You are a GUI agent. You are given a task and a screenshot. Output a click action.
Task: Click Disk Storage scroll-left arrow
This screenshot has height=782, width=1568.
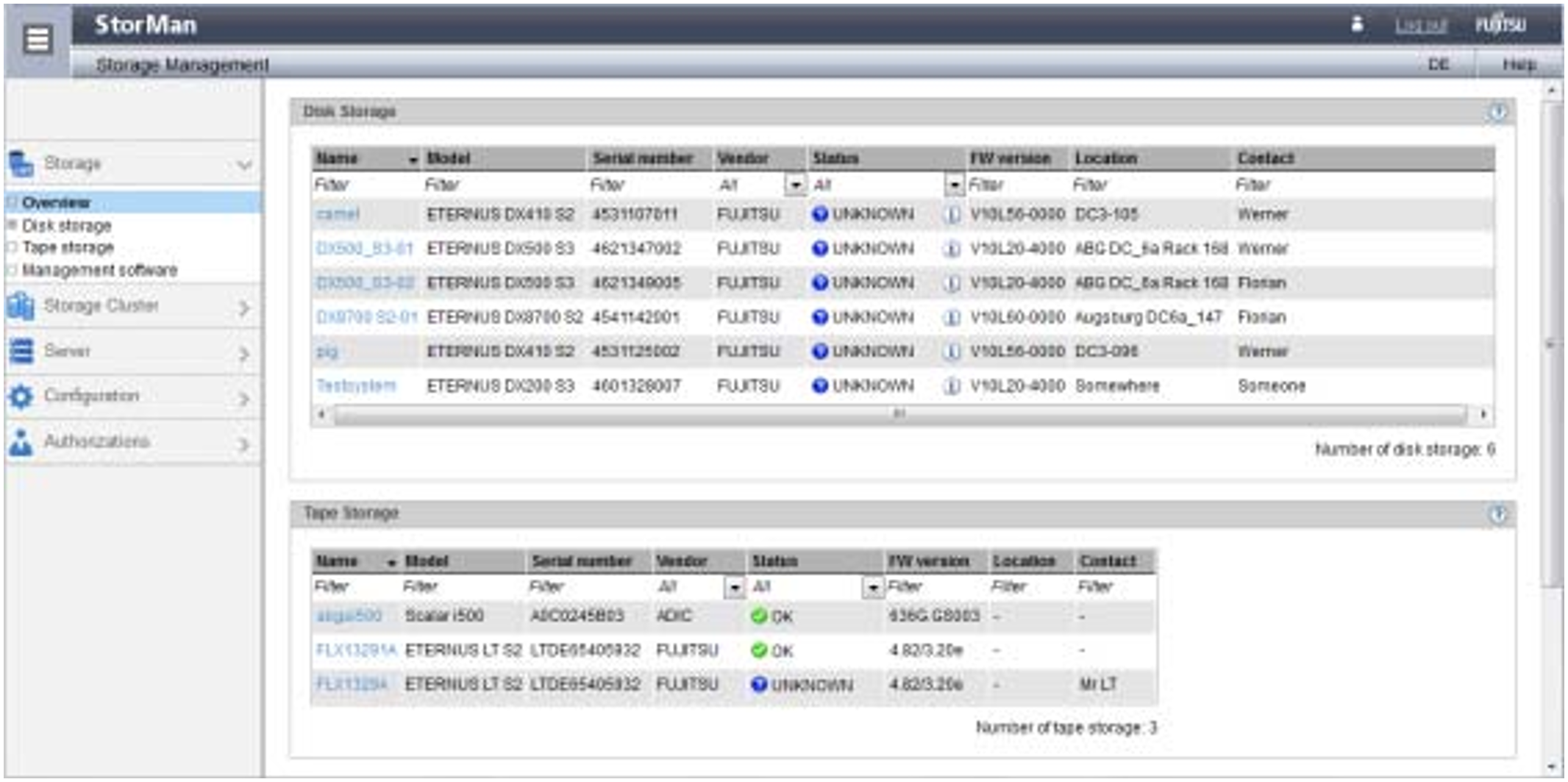coord(321,414)
